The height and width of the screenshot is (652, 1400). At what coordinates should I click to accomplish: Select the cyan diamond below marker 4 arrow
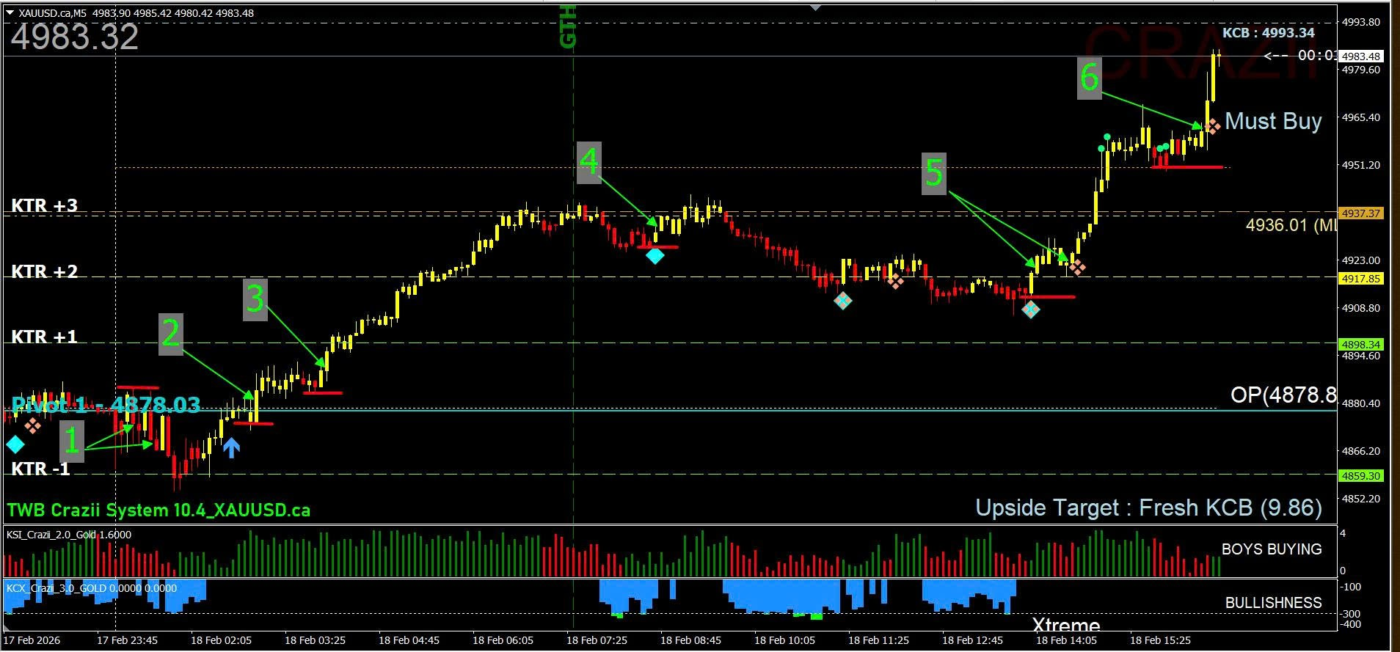point(655,256)
